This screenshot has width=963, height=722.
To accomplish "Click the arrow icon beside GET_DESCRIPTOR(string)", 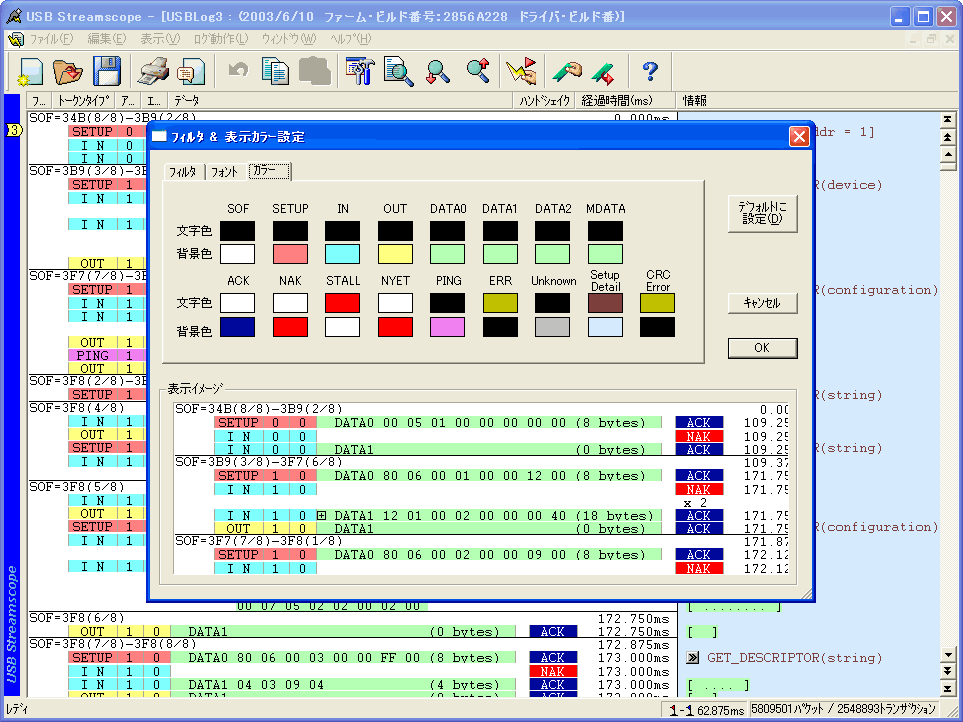I will 693,658.
